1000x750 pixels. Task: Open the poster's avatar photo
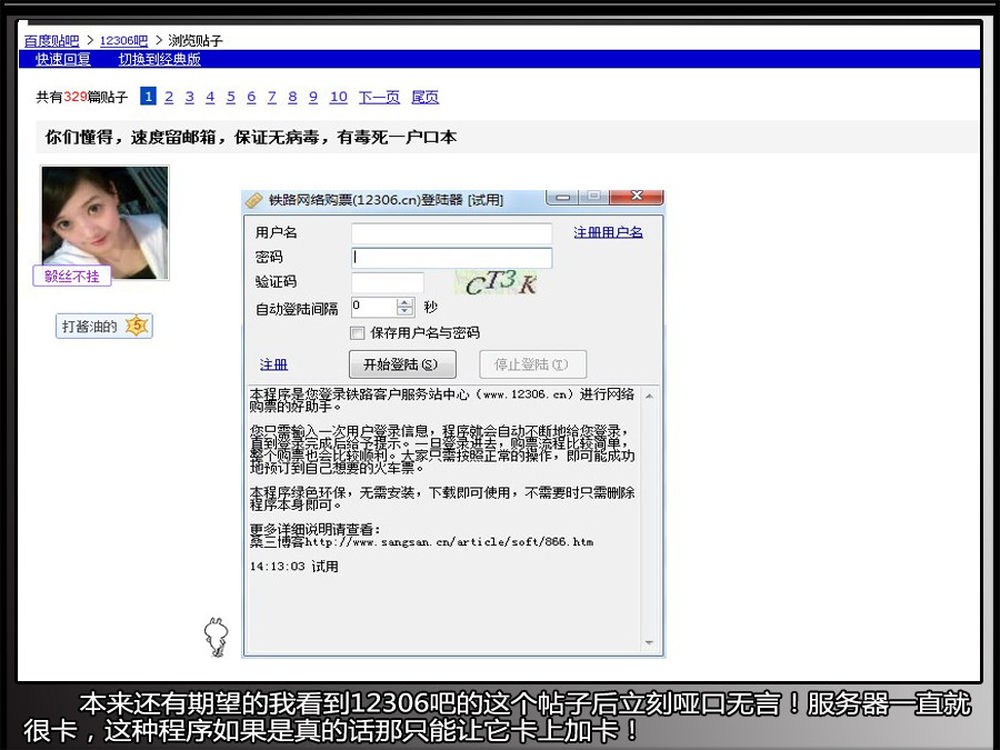105,223
